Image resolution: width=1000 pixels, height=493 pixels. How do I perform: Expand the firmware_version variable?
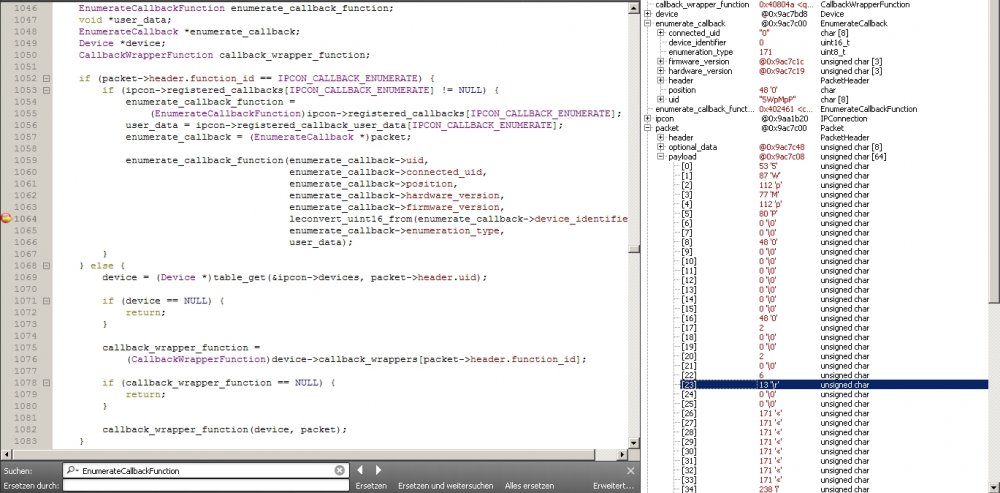tap(661, 62)
